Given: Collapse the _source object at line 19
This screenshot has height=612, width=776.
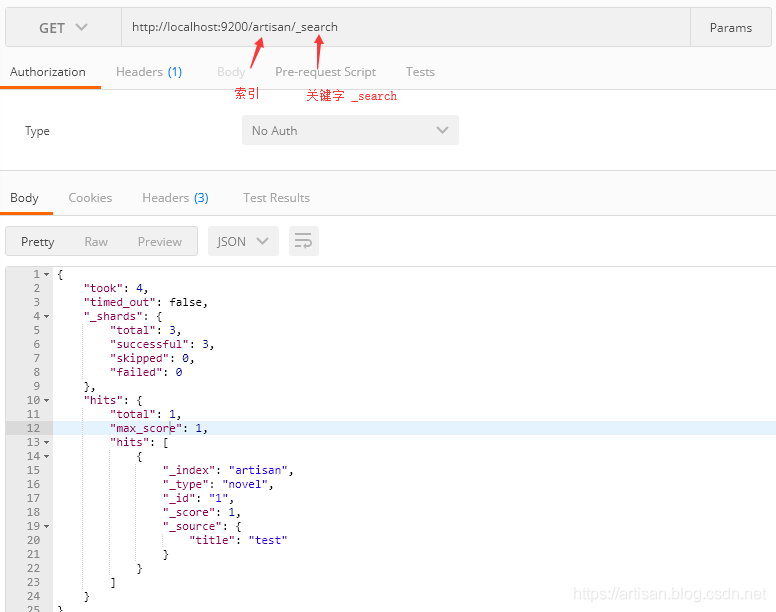Looking at the screenshot, I should [46, 526].
